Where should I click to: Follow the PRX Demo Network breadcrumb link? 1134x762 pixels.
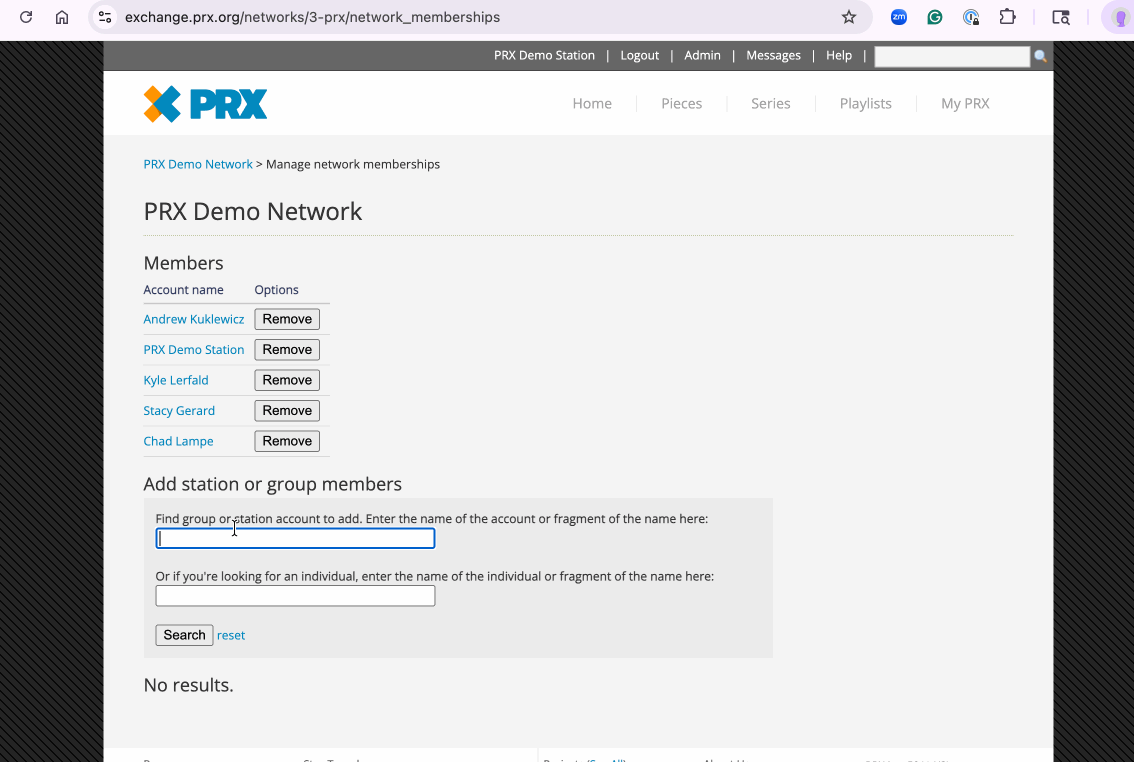tap(198, 164)
